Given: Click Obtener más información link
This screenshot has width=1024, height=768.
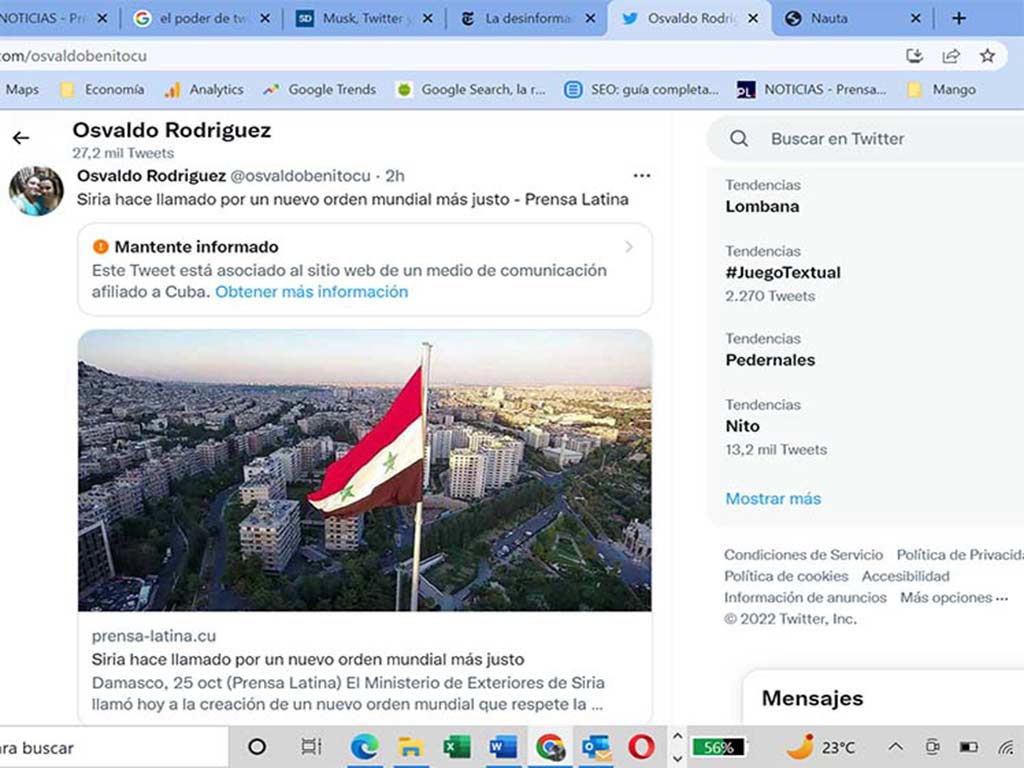Looking at the screenshot, I should (x=311, y=292).
